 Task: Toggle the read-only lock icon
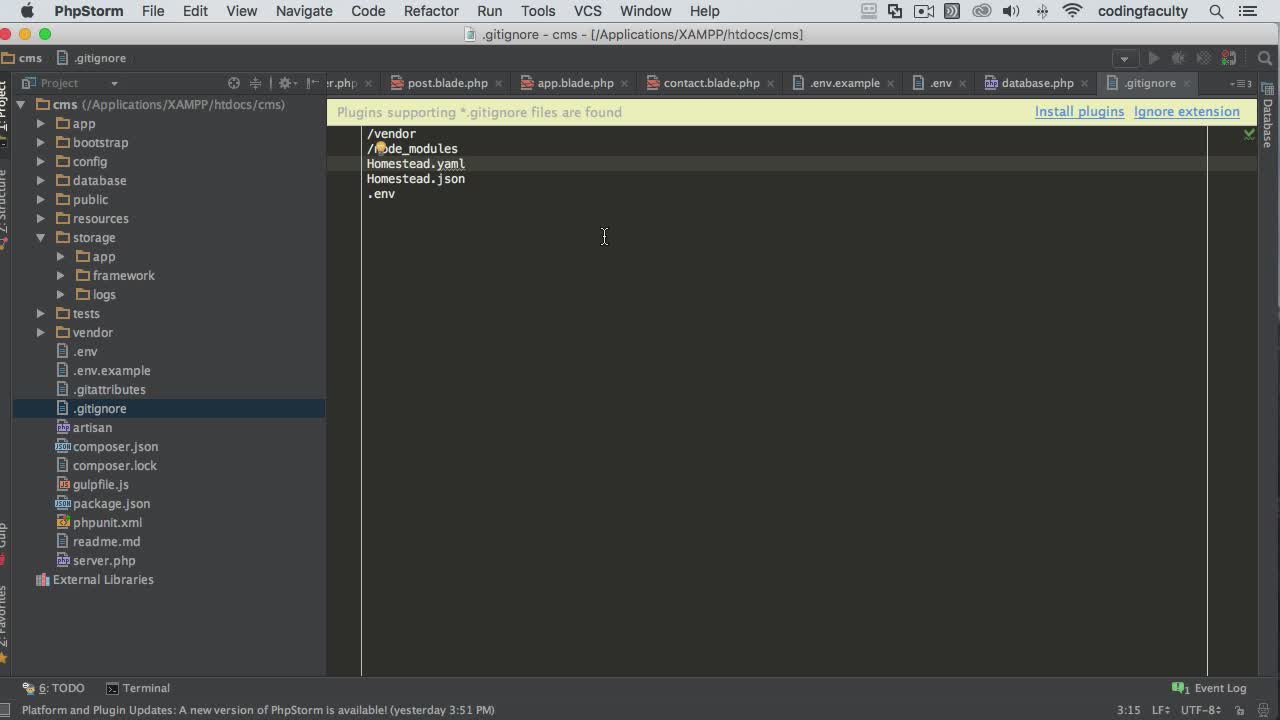pyautogui.click(x=1241, y=710)
